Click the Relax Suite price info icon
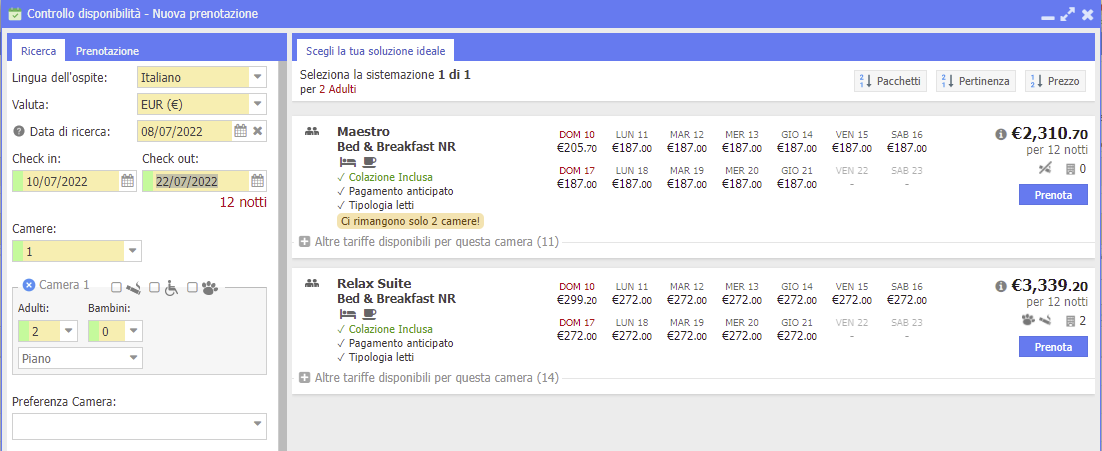Screen dimensions: 1102x451 (1003, 286)
